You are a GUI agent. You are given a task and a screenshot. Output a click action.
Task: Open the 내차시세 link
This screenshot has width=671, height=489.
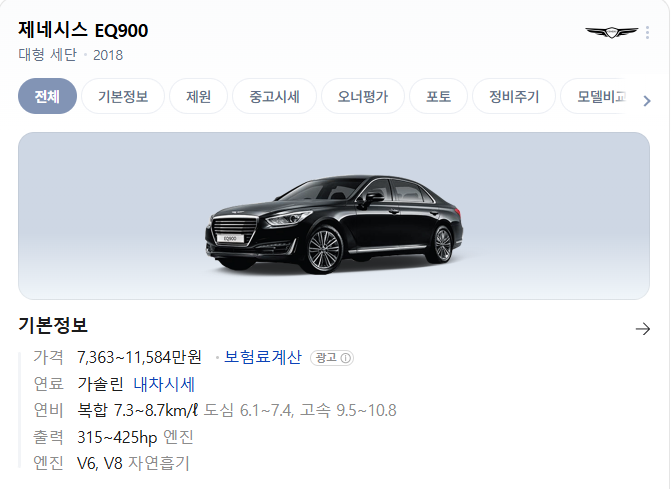click(x=164, y=384)
